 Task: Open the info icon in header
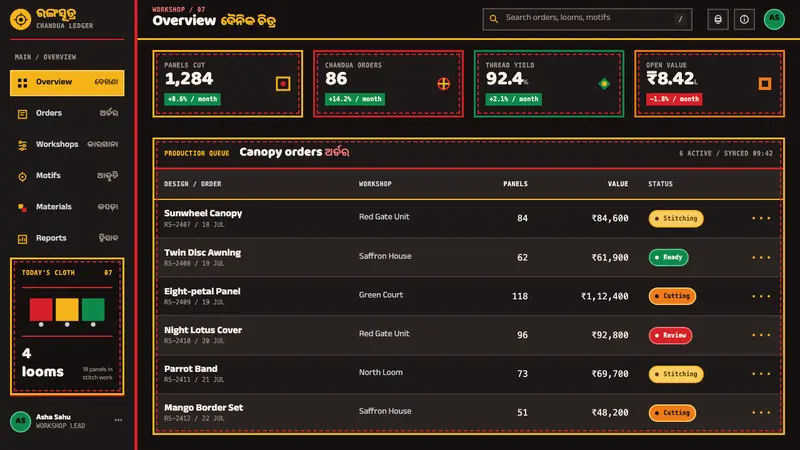(x=744, y=19)
